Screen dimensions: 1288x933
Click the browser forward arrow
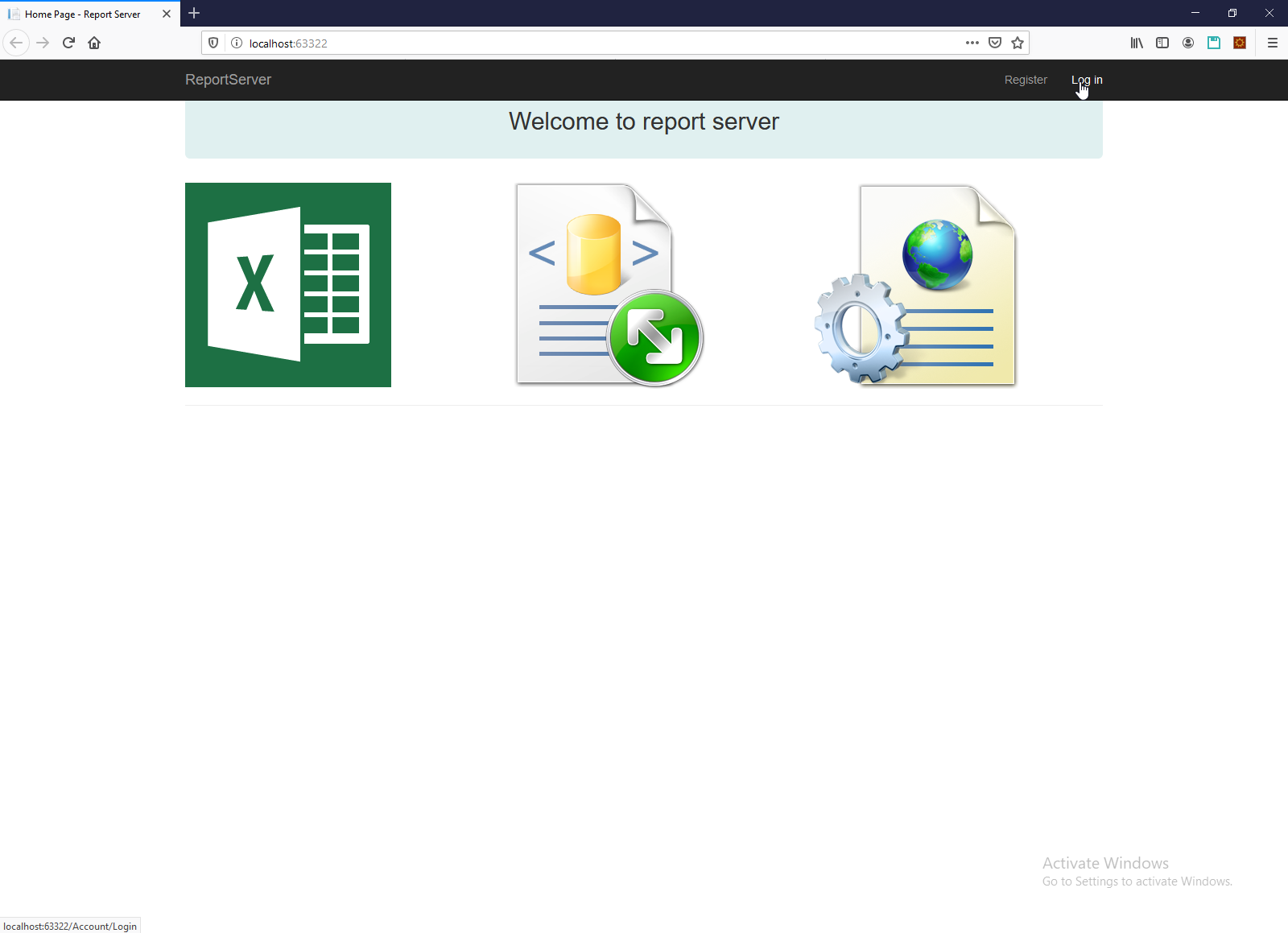click(x=43, y=43)
